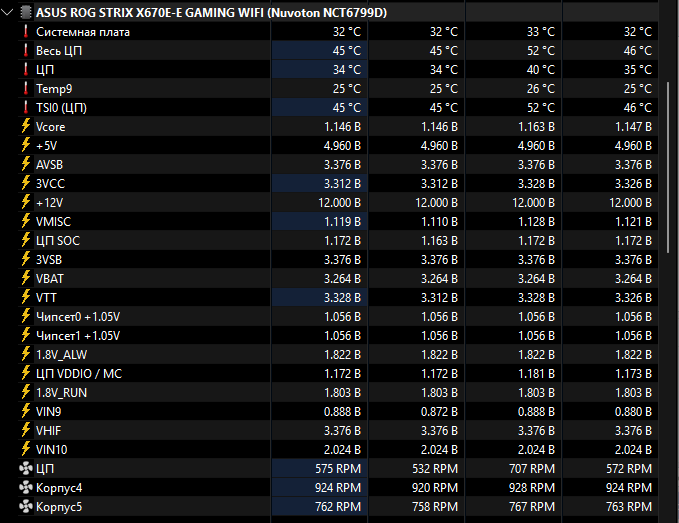Click lightning icon next to ЦП VDDIO / MC

click(26, 373)
